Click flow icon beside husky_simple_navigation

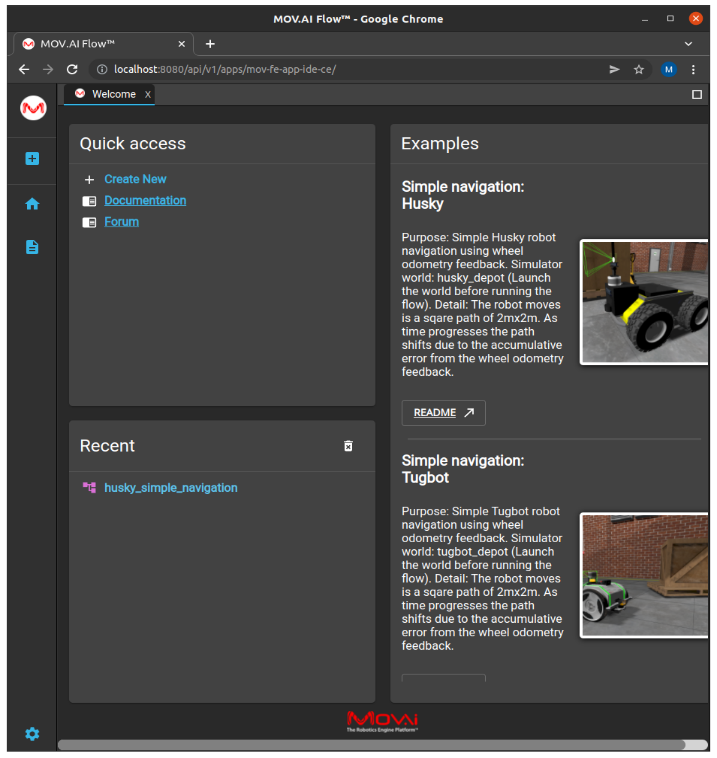coord(89,487)
